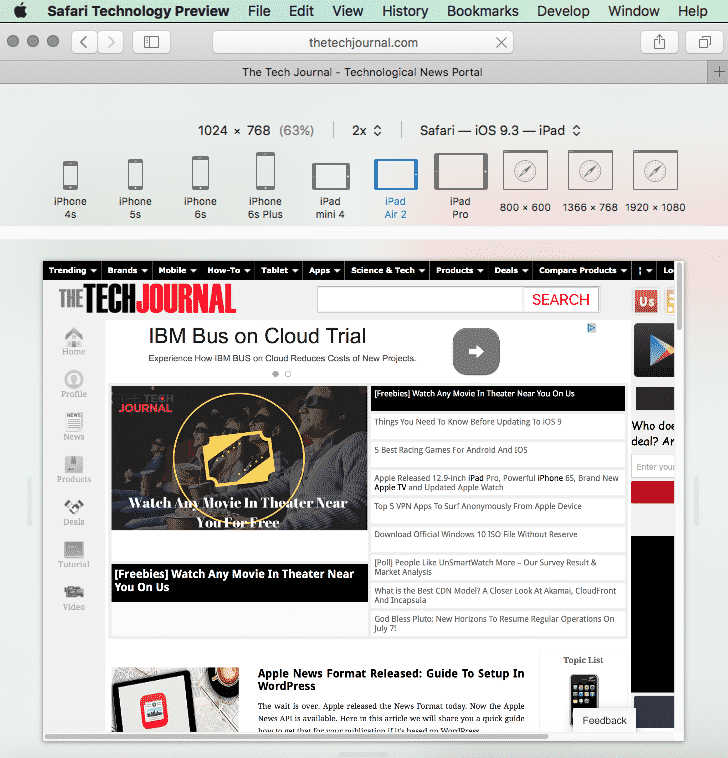Click the Safari Share toolbar button
This screenshot has width=728, height=758.
coord(659,42)
